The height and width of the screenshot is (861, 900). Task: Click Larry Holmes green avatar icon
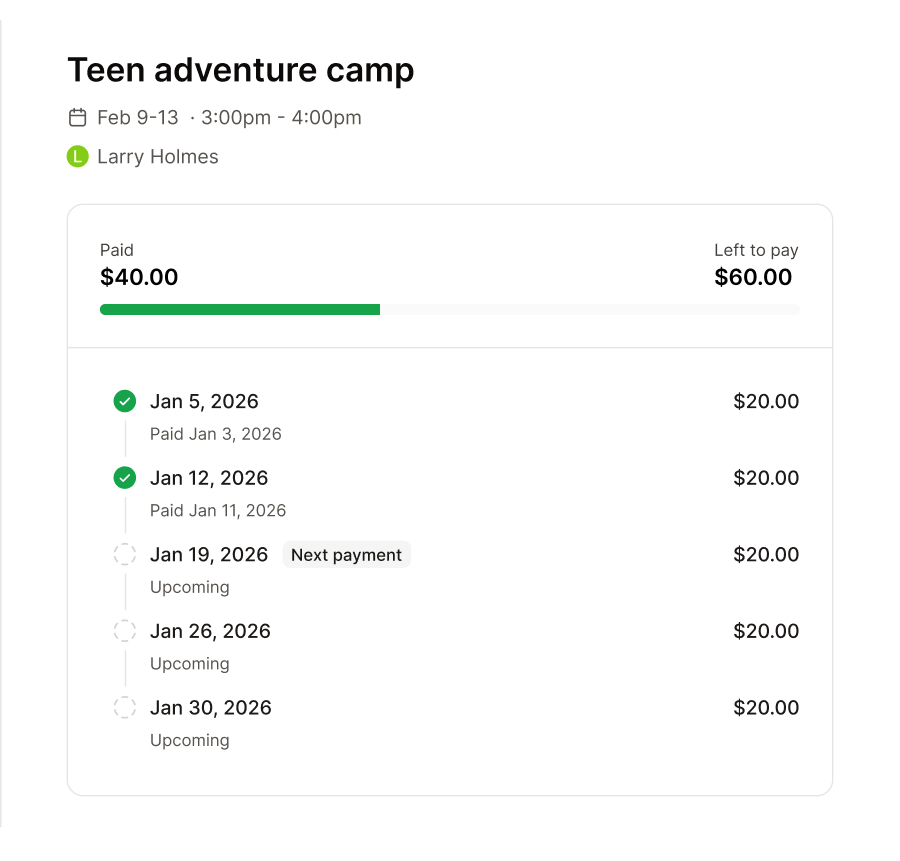pyautogui.click(x=77, y=156)
